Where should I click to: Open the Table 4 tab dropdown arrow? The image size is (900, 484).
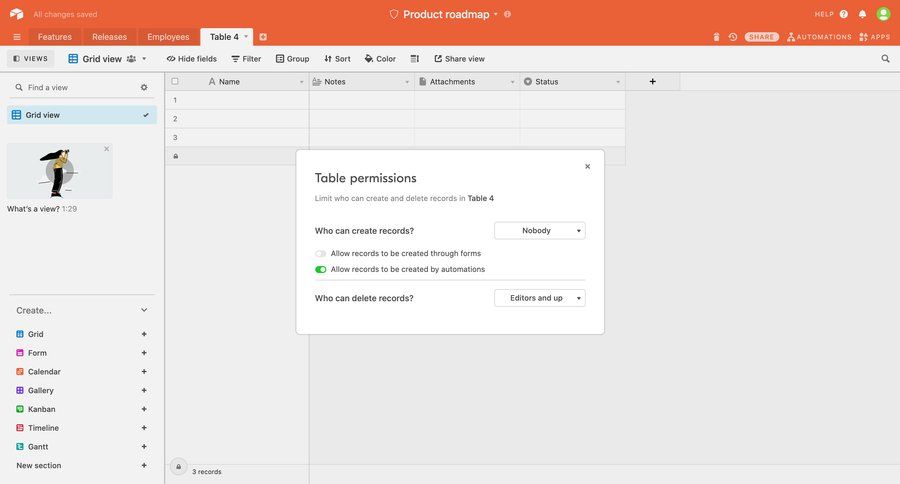click(x=246, y=36)
